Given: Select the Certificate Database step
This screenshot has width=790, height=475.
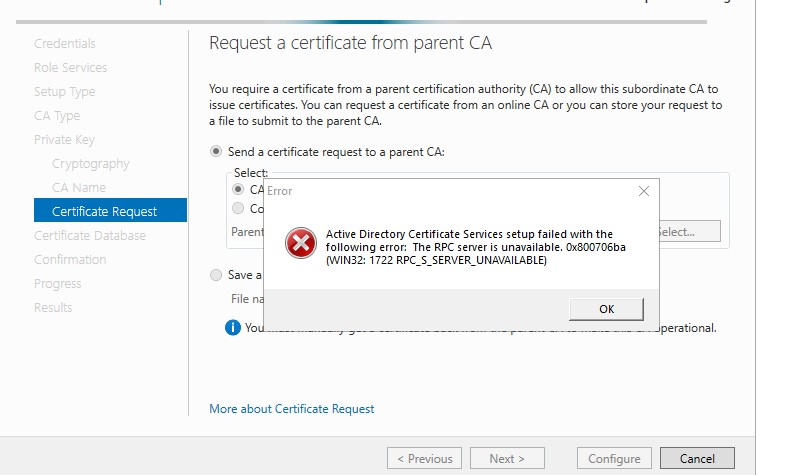Looking at the screenshot, I should pos(90,235).
